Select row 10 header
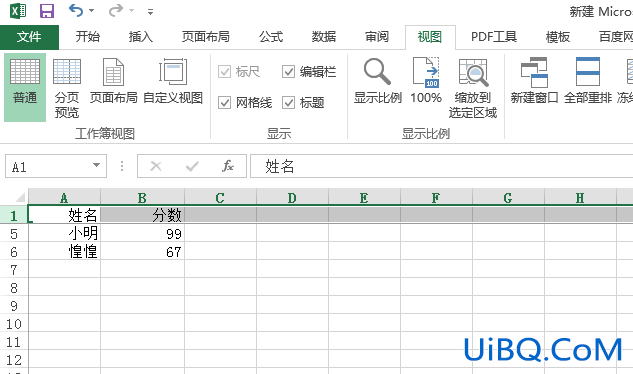This screenshot has width=633, height=374. 14,324
